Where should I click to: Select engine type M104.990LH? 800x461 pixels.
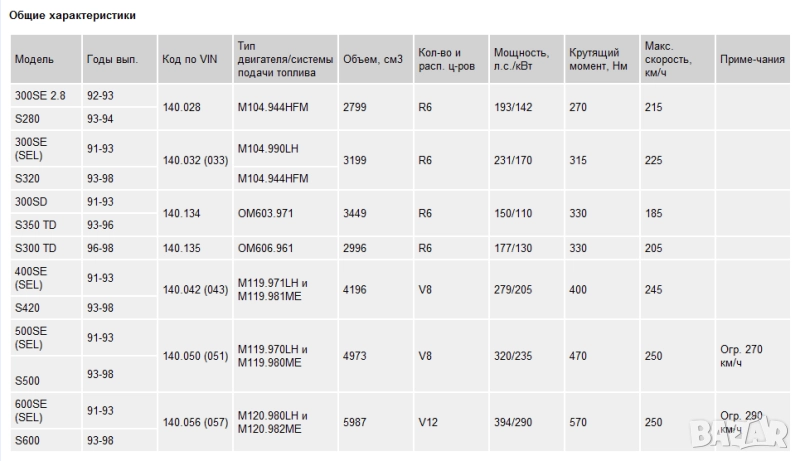click(269, 148)
